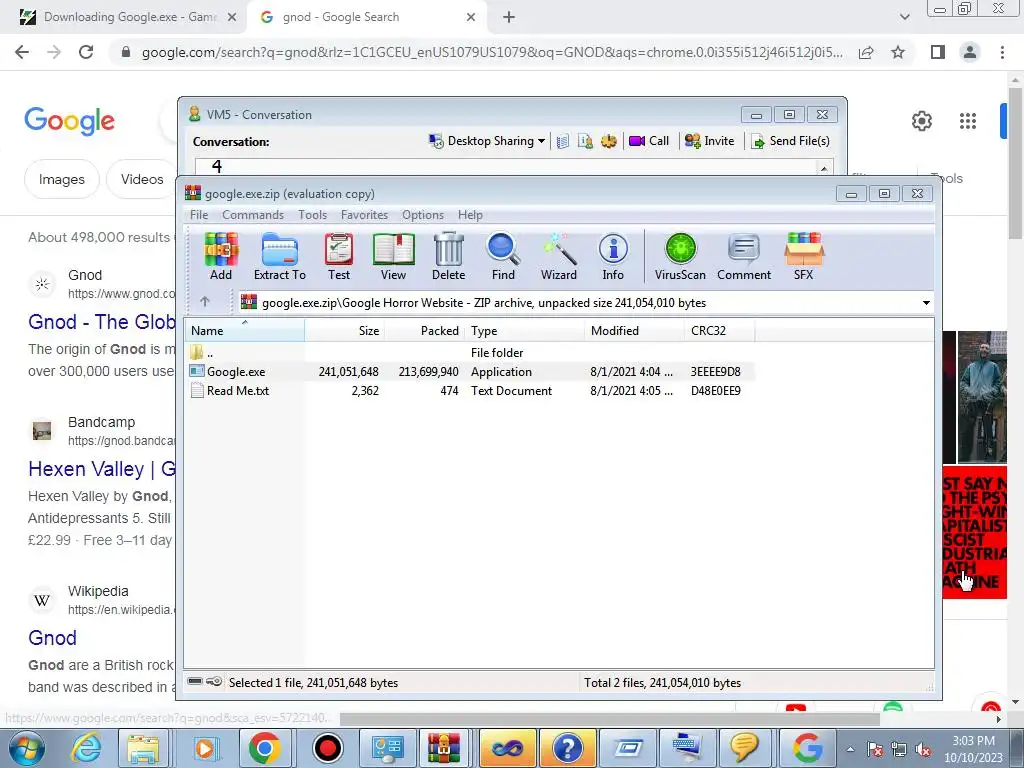Launch the Wizard wand tool
This screenshot has width=1024, height=768.
(x=558, y=257)
